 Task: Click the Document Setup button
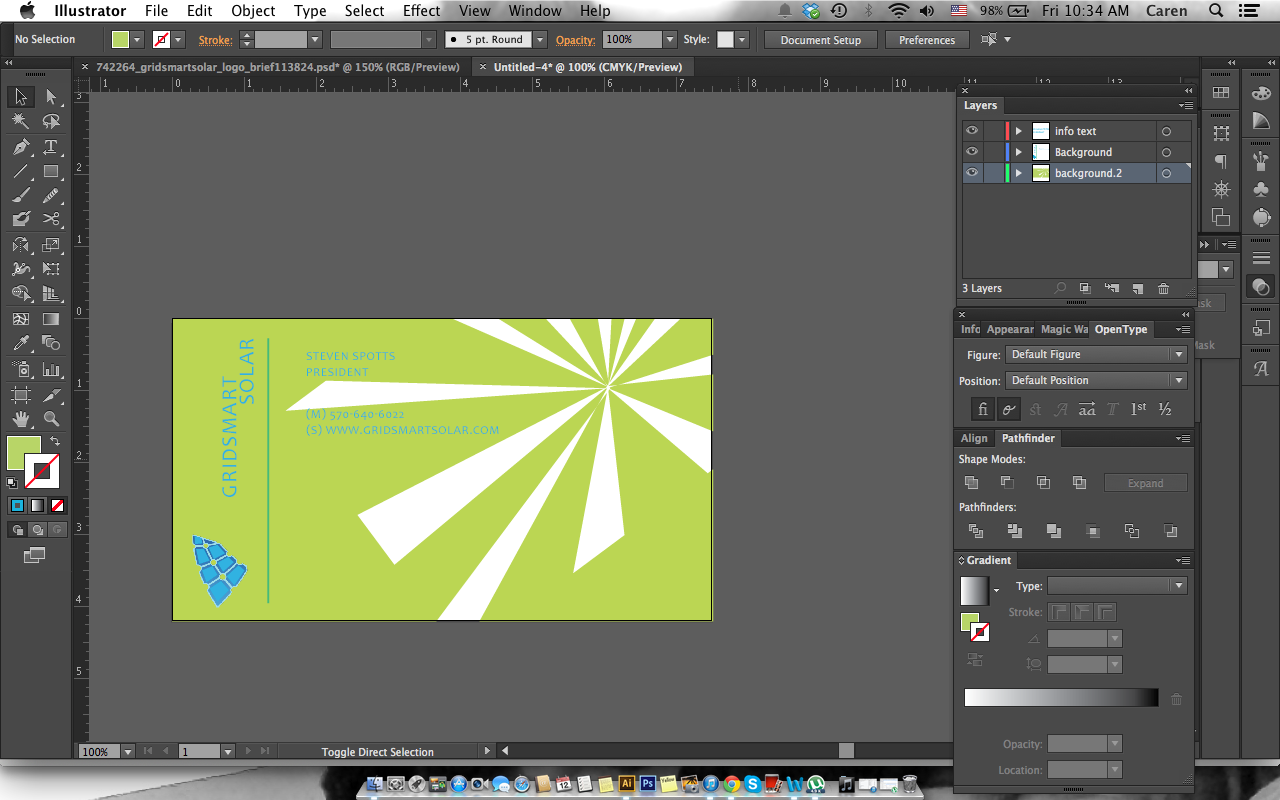(820, 40)
